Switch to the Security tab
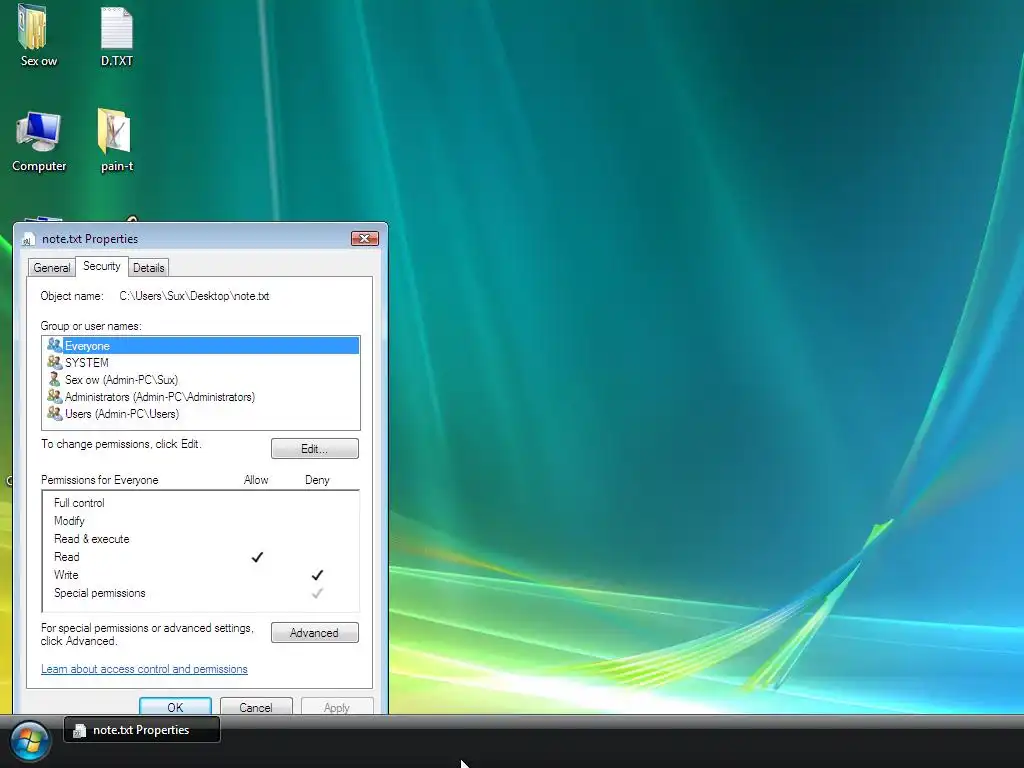The image size is (1024, 768). [101, 266]
